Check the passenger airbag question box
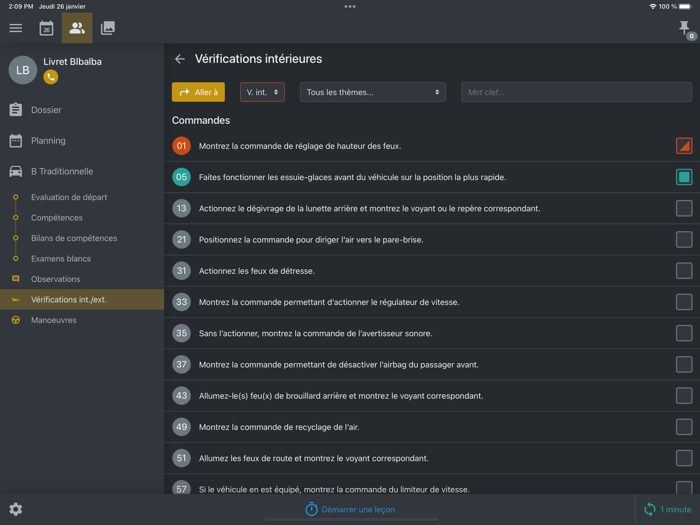 (x=684, y=365)
